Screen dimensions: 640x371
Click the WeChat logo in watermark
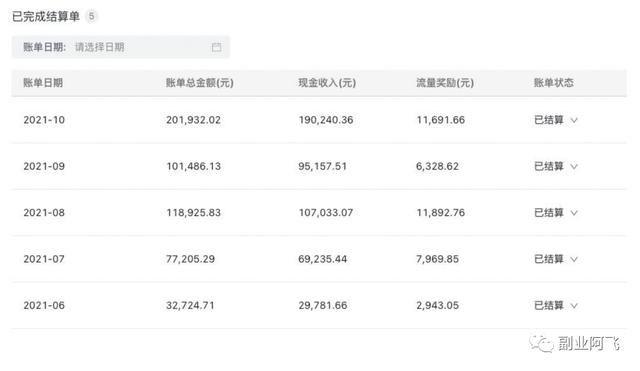coord(541,343)
